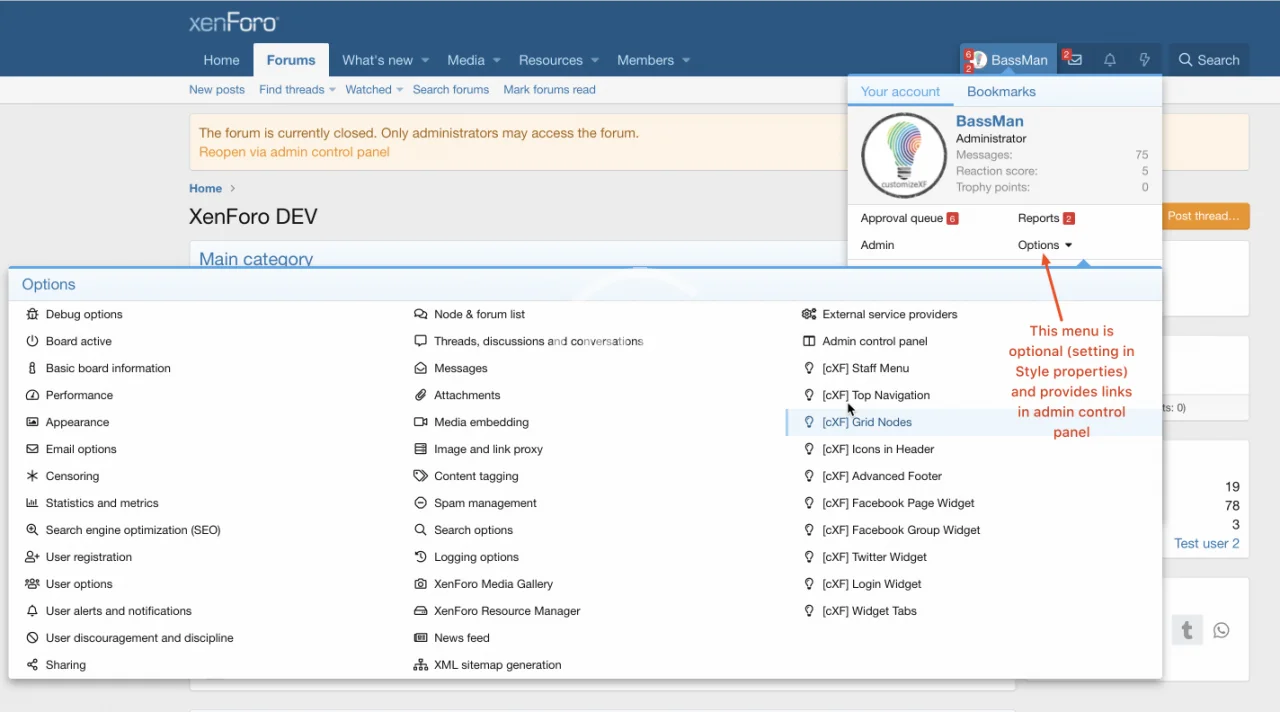
Task: Expand the What's new dropdown arrow
Action: pos(425,60)
